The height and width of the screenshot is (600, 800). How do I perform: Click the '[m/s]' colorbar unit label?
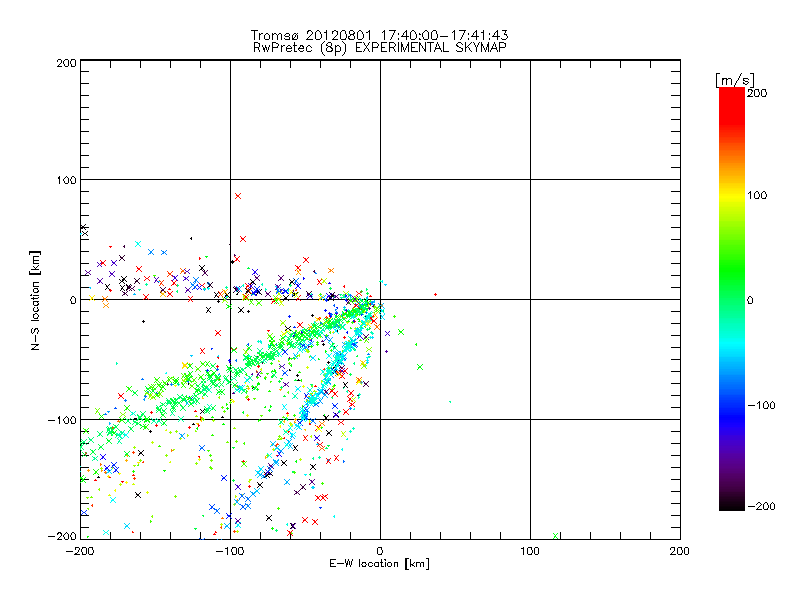pos(735,80)
